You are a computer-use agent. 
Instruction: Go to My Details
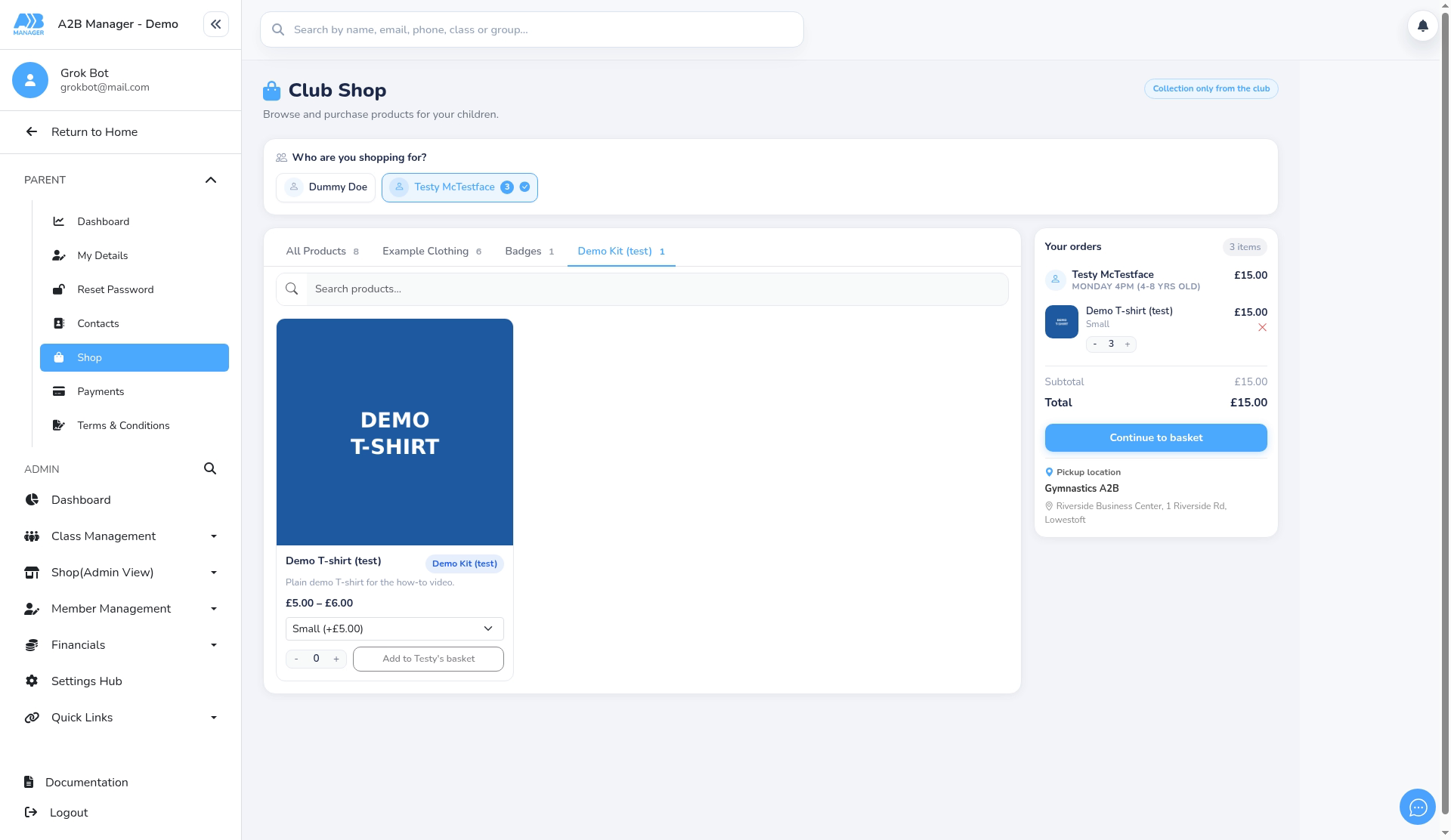(135, 255)
